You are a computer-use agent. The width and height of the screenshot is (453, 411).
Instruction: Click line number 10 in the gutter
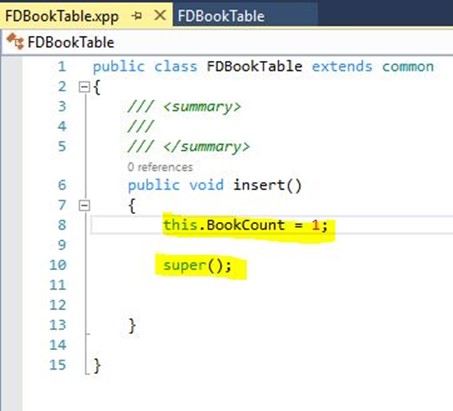pyautogui.click(x=58, y=265)
